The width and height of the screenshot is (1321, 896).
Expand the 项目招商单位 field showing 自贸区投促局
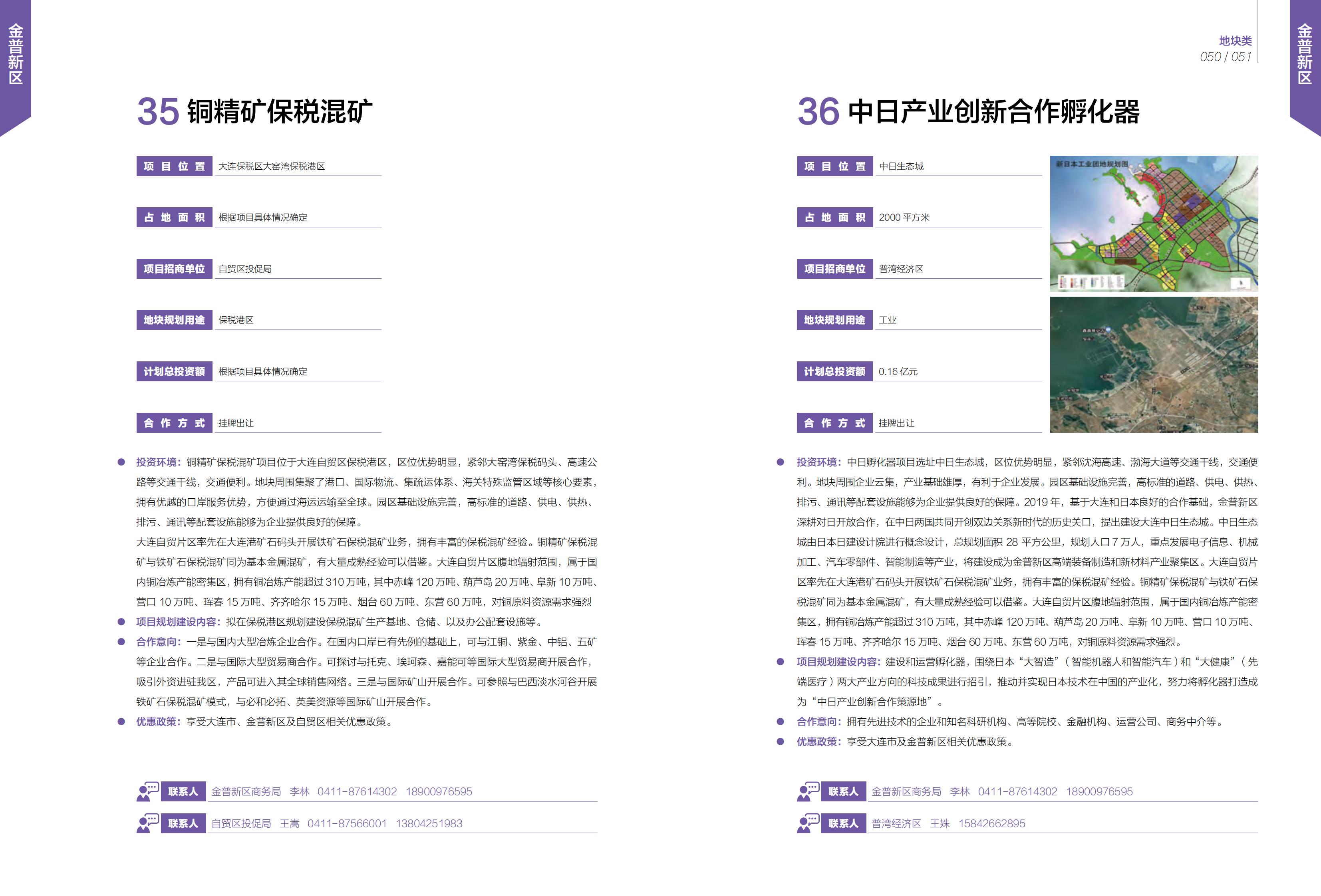coord(244,269)
